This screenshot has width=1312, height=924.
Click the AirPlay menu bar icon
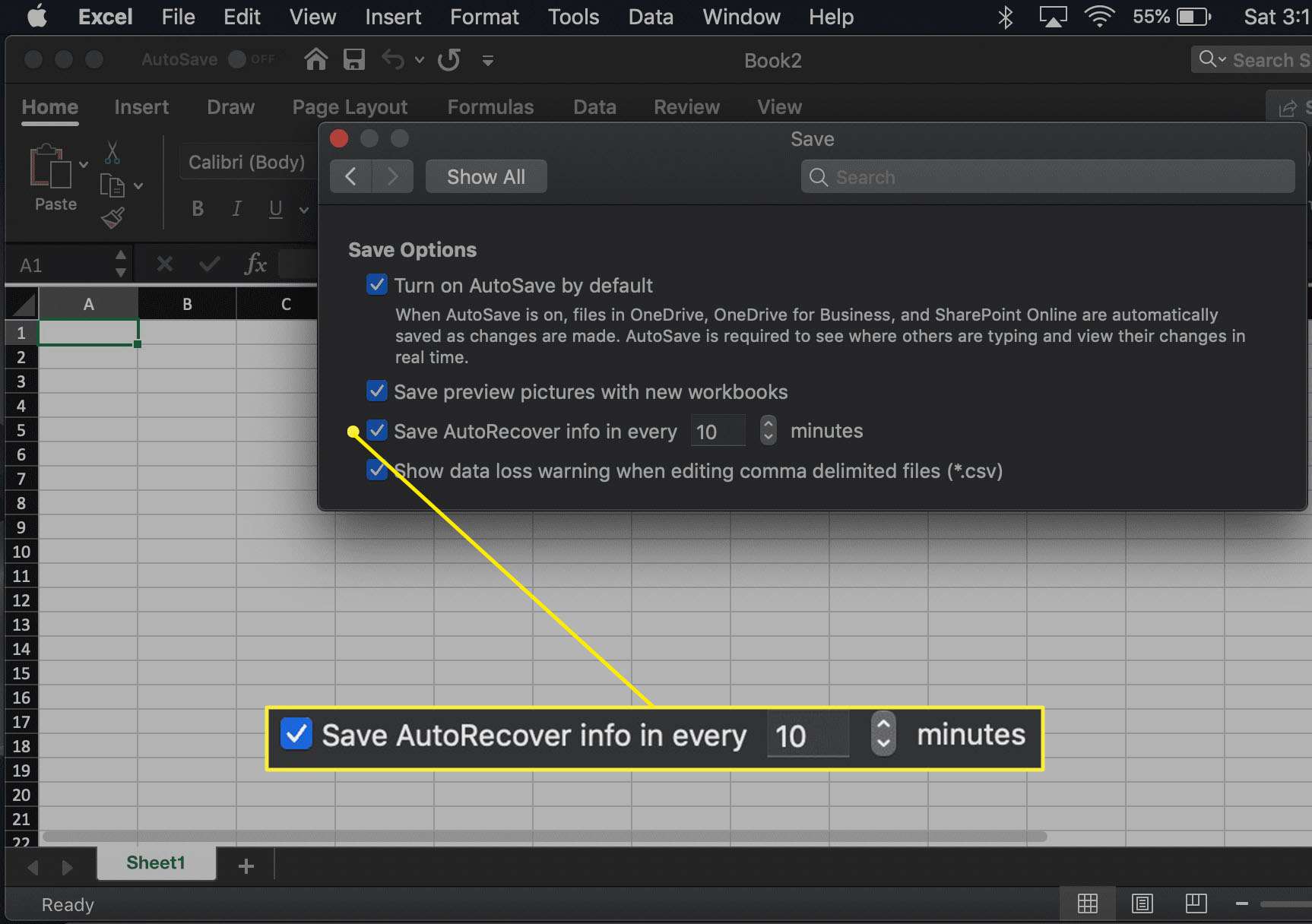1053,17
